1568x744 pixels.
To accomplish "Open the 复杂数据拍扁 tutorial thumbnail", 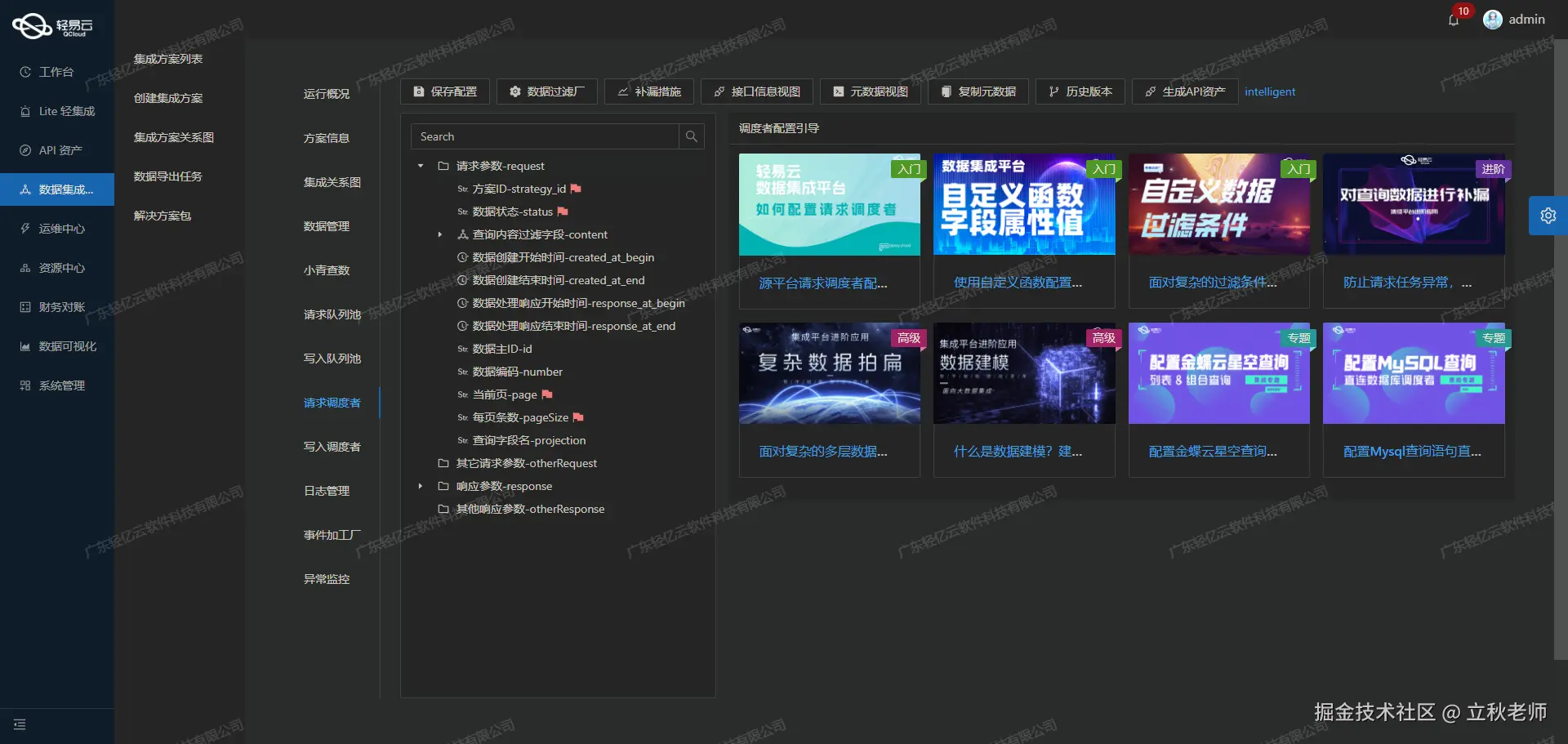I will click(x=830, y=373).
